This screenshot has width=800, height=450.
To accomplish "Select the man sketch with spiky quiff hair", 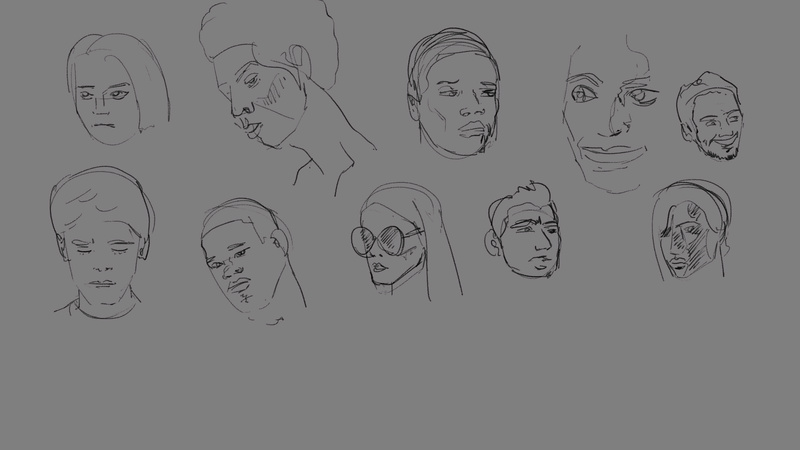I will click(522, 230).
